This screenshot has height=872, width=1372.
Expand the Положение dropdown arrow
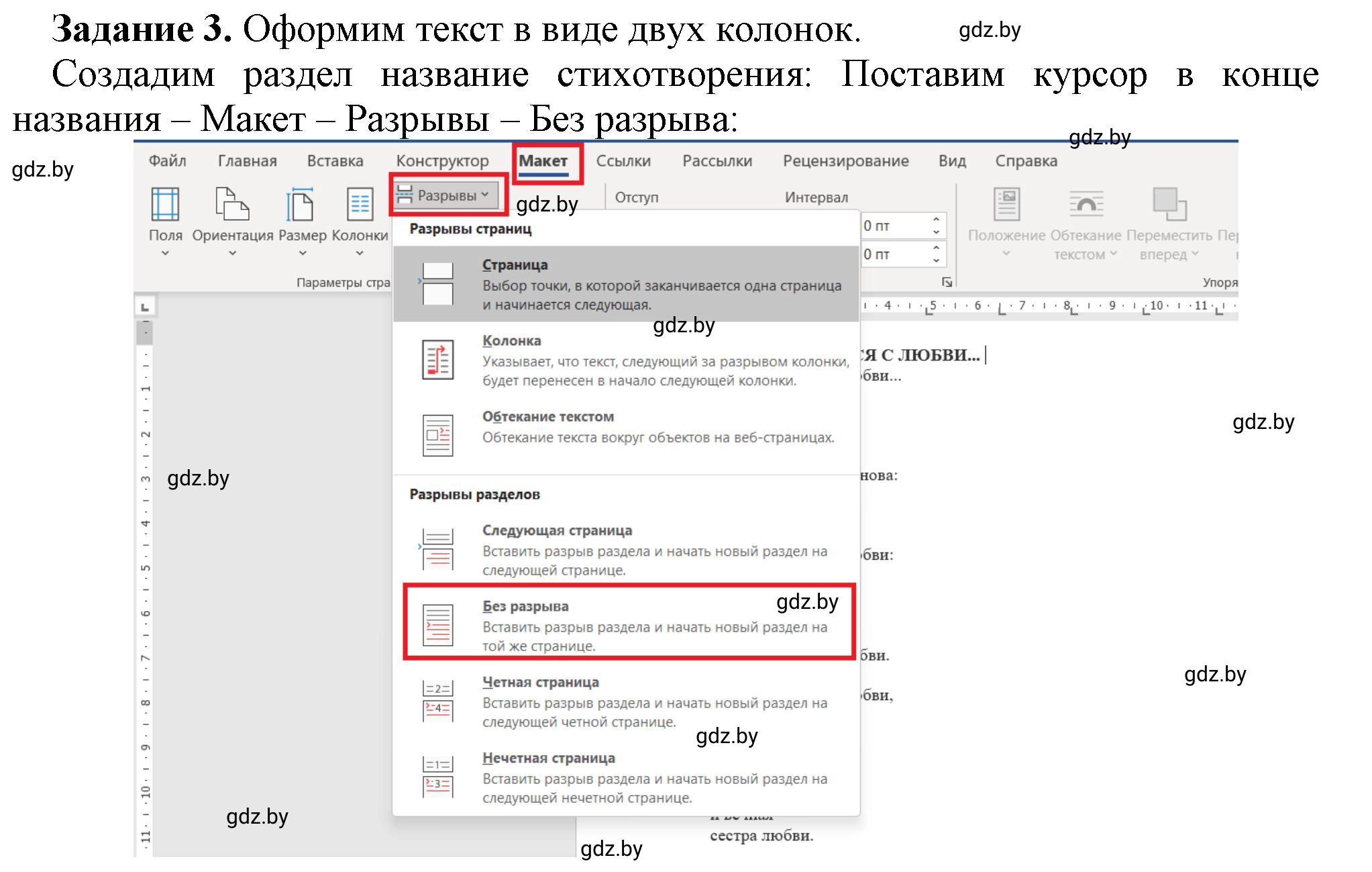point(1006,254)
